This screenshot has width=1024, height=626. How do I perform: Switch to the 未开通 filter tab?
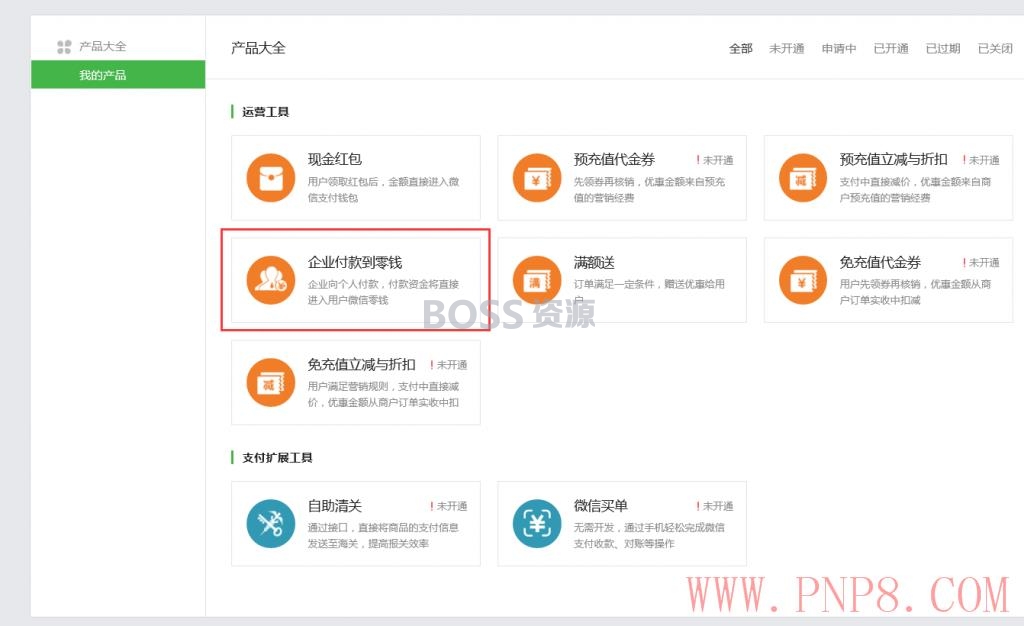pyautogui.click(x=786, y=48)
